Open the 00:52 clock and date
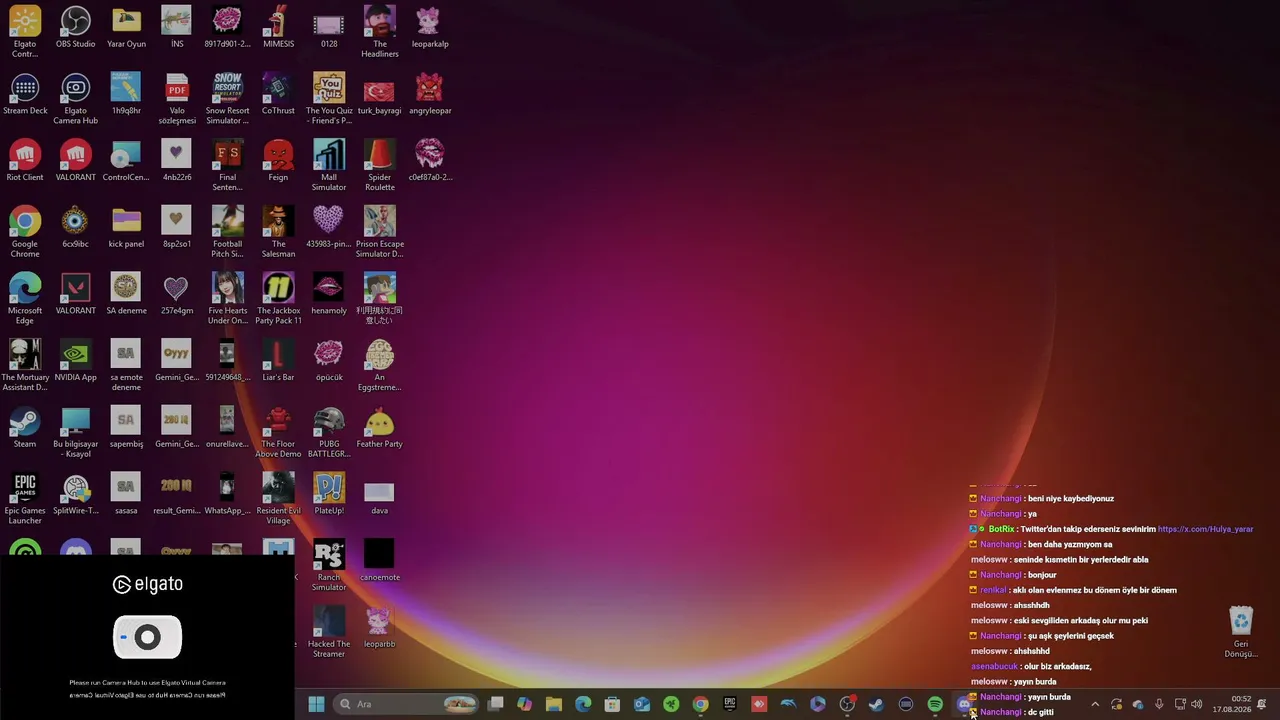The height and width of the screenshot is (720, 1280). 1232,704
